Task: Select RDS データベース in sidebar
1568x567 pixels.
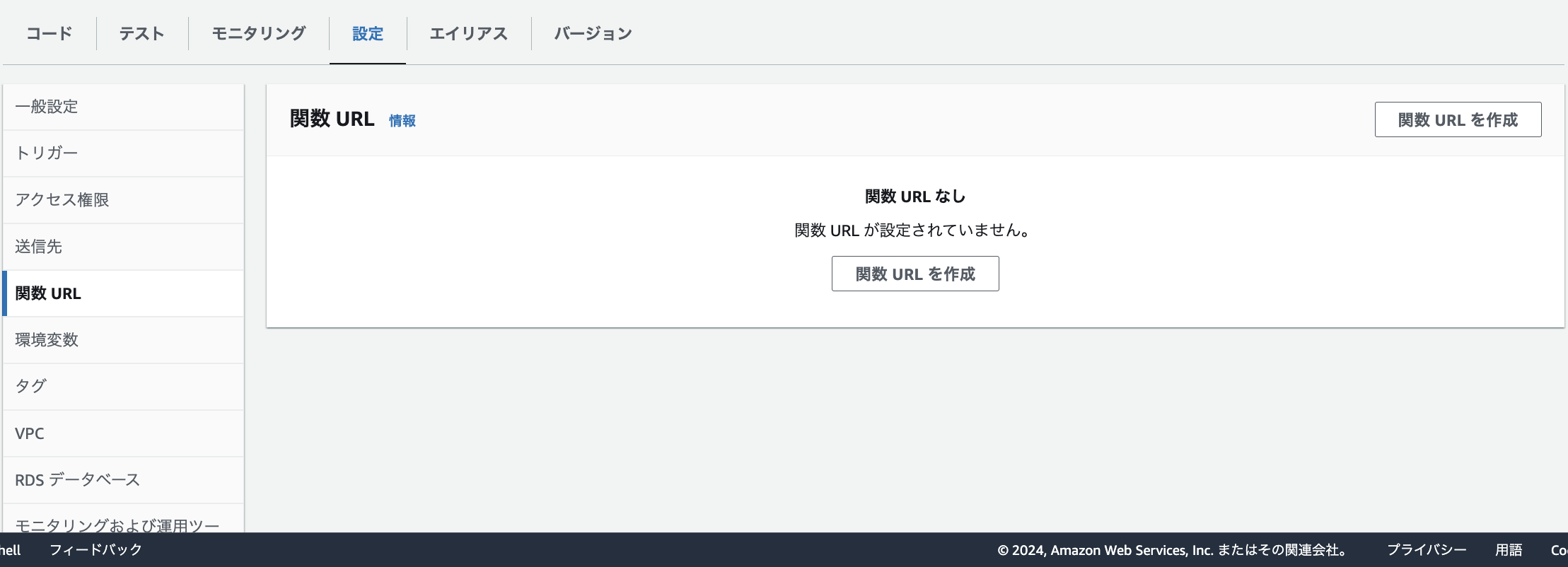Action: pos(78,480)
